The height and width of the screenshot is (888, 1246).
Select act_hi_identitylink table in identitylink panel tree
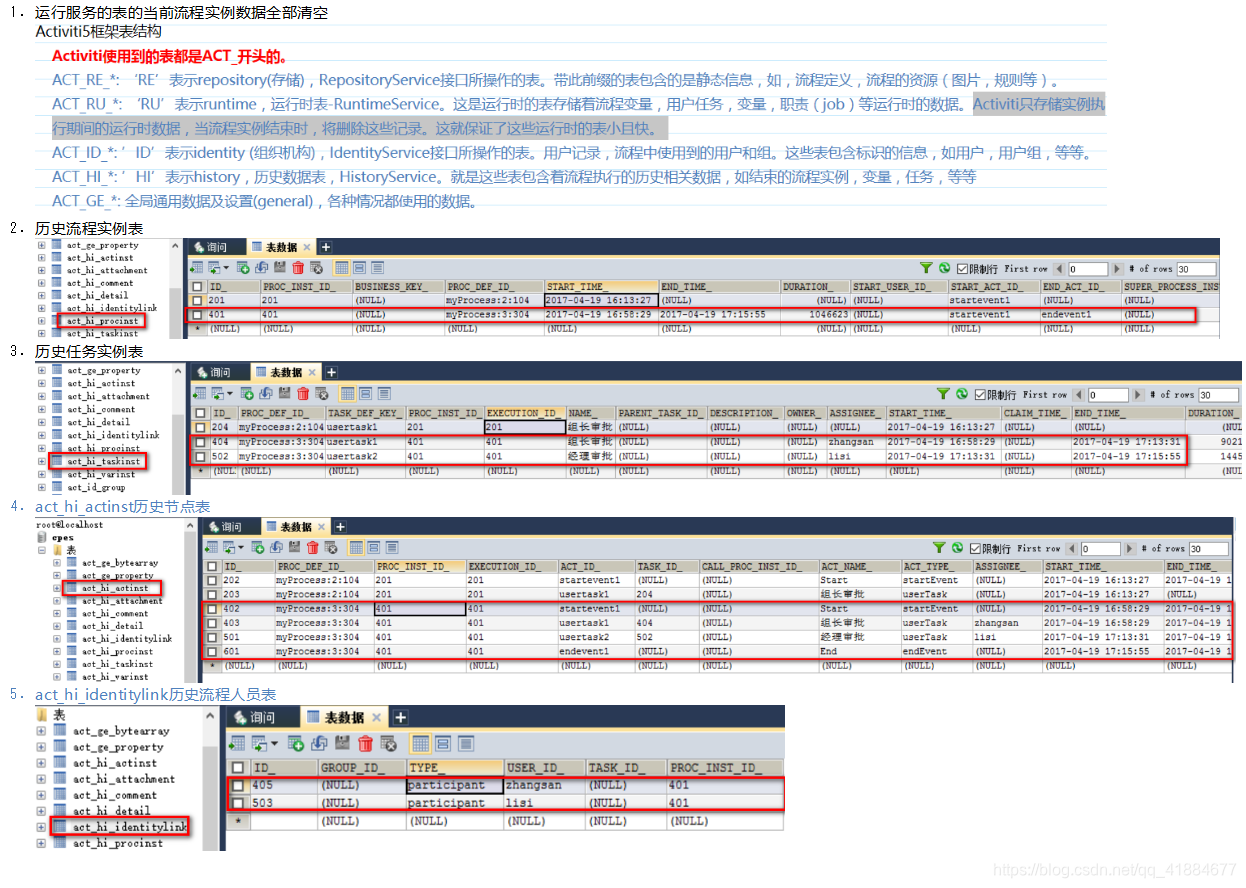point(130,827)
